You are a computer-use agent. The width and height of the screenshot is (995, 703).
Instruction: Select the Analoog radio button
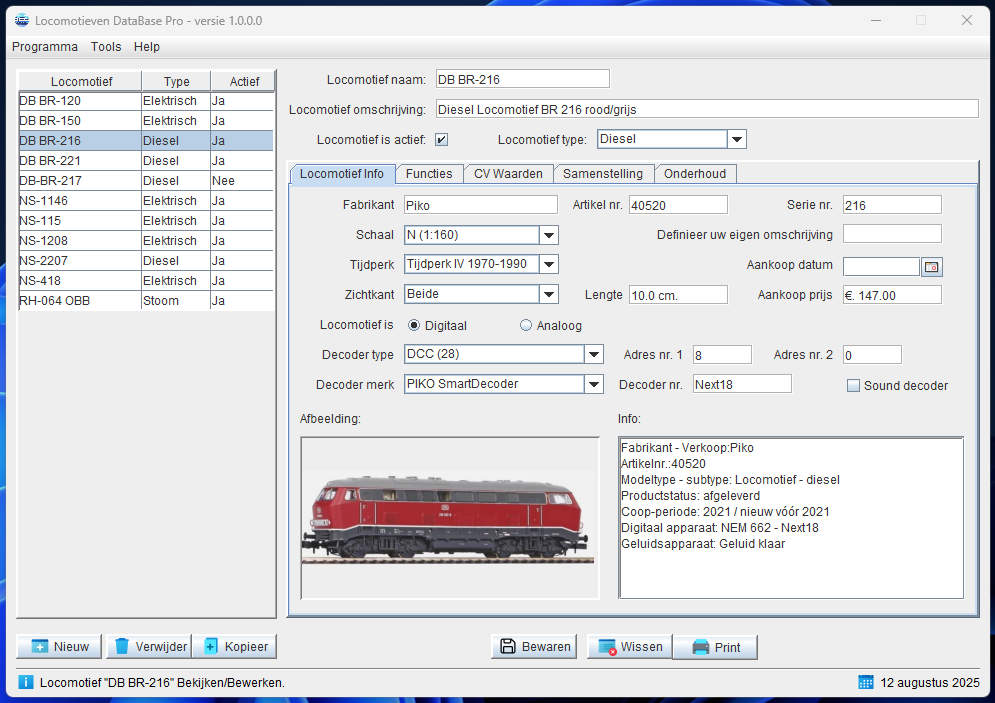tap(525, 325)
